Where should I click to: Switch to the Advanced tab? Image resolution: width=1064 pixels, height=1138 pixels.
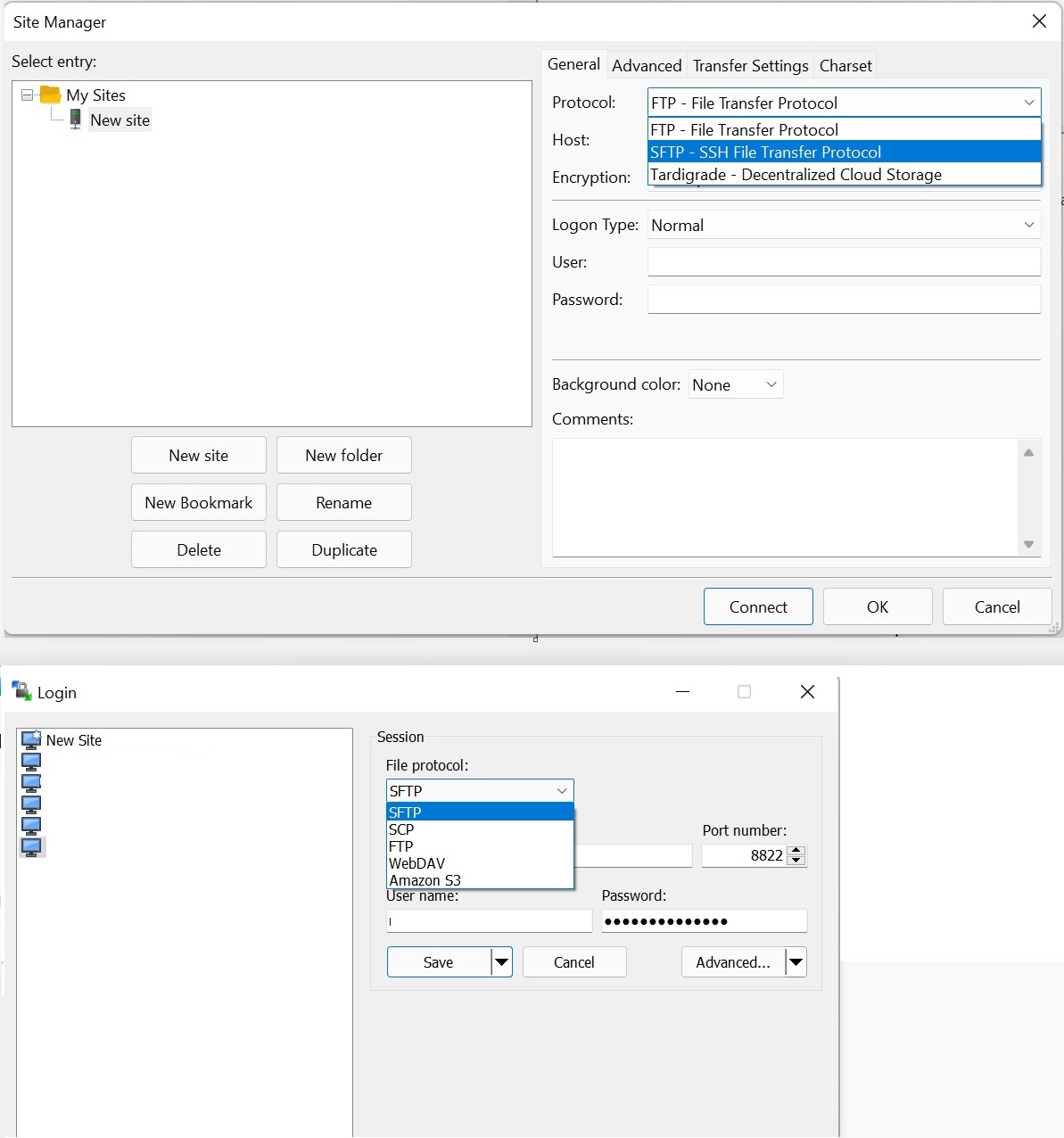tap(647, 65)
